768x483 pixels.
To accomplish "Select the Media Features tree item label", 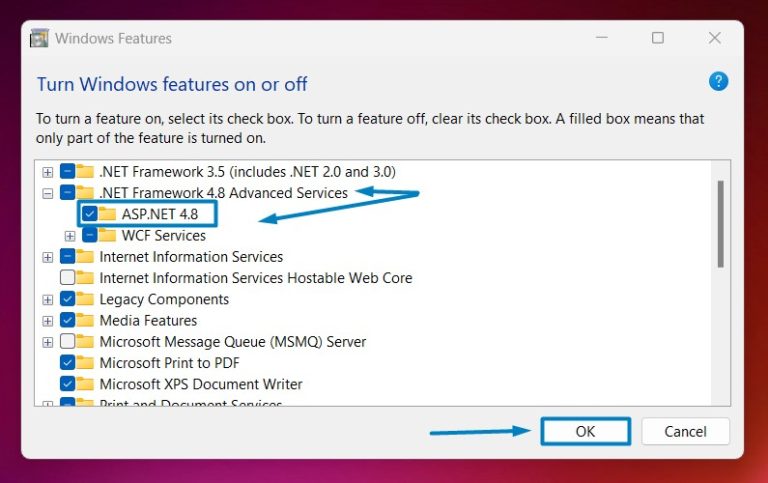I will 148,320.
